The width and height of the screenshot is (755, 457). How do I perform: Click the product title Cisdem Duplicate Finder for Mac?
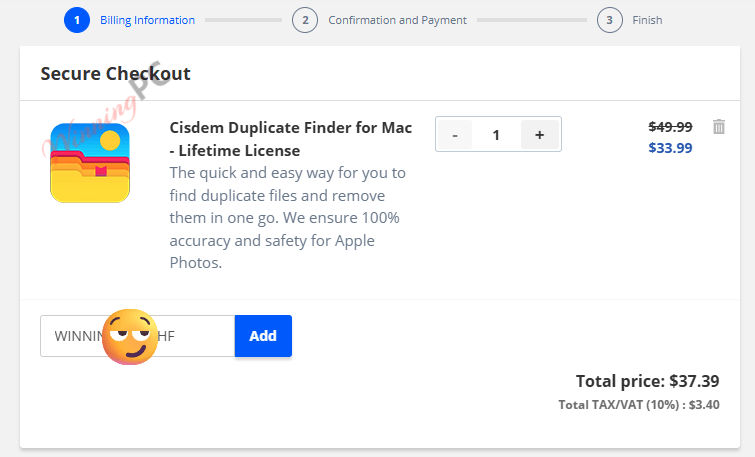pos(290,139)
